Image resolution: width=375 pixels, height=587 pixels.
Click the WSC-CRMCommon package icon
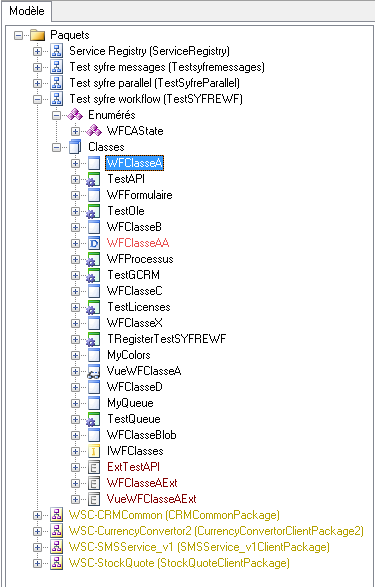pos(56,515)
